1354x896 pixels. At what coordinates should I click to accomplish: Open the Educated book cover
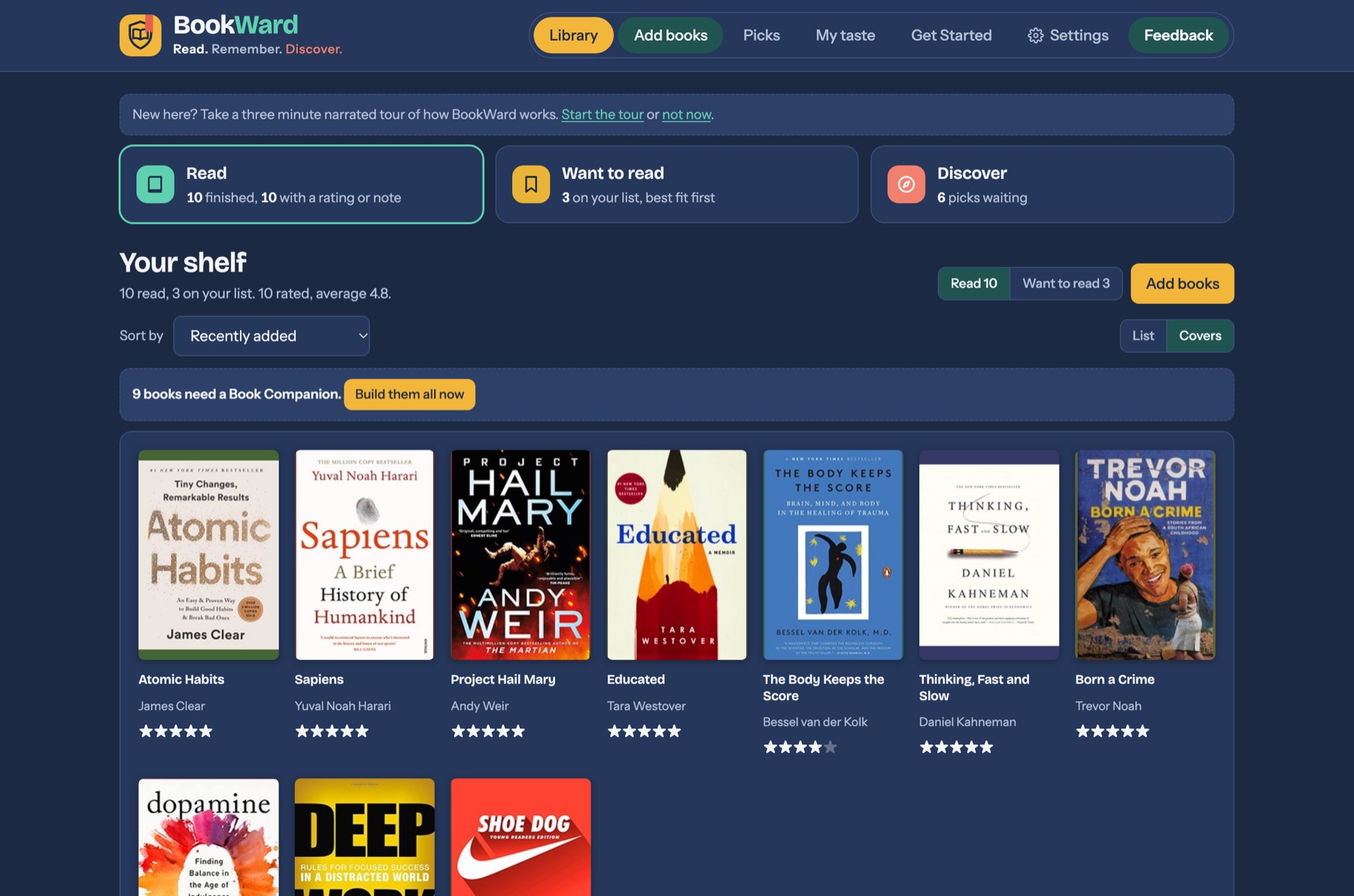pyautogui.click(x=676, y=554)
